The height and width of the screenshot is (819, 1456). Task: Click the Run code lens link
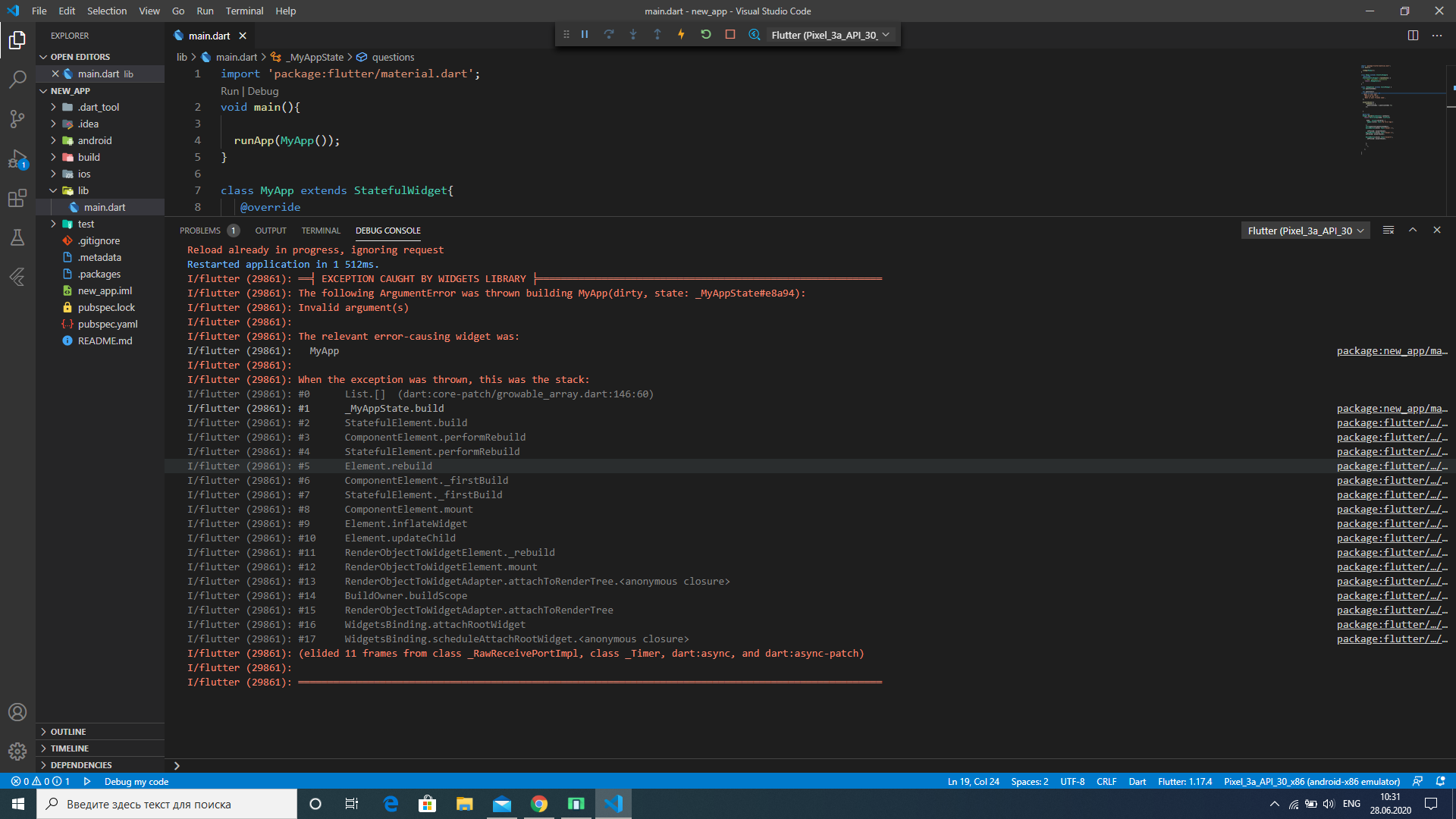tap(229, 91)
